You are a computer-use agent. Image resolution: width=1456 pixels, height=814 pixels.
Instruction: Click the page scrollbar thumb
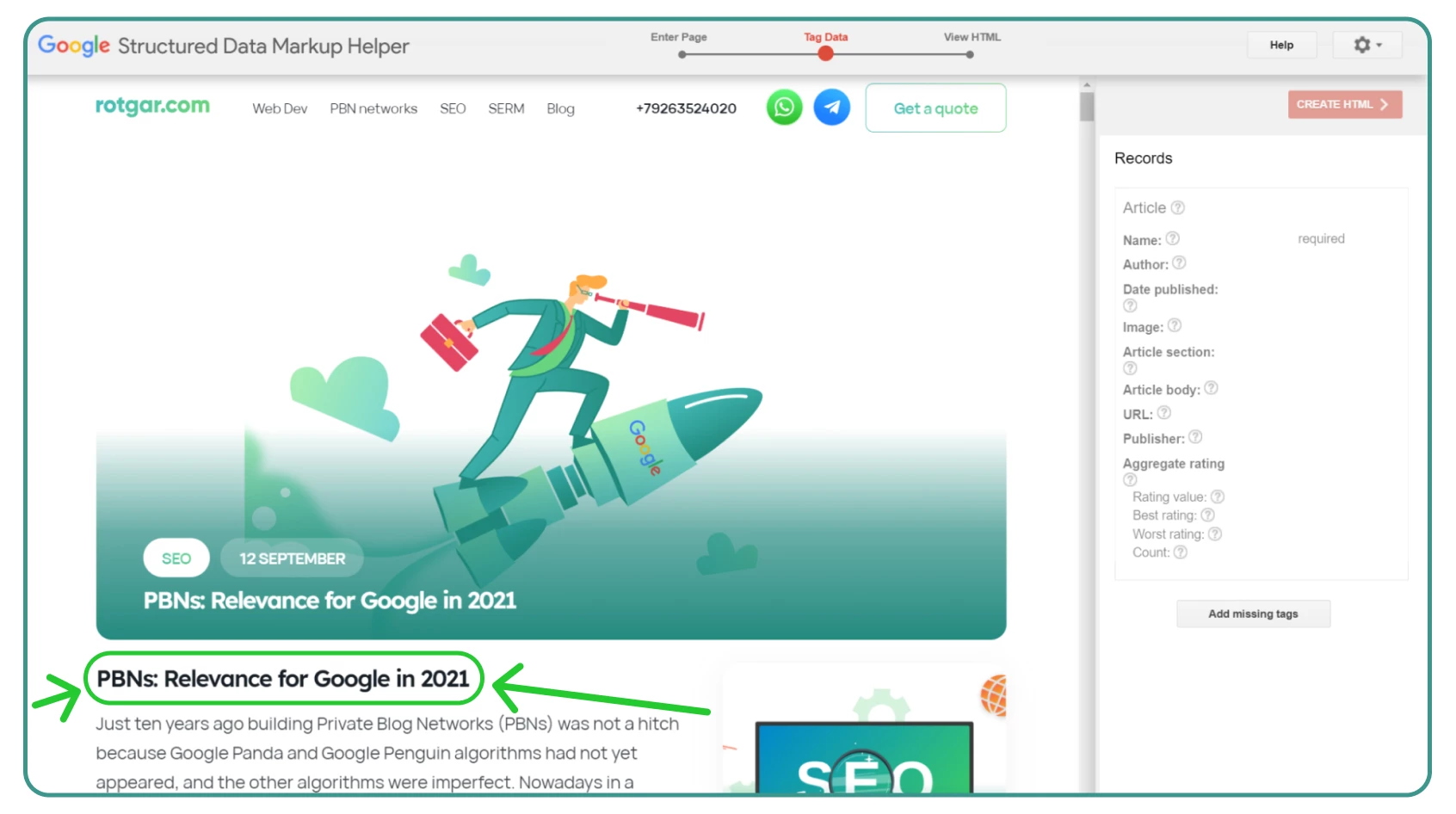(x=1087, y=106)
